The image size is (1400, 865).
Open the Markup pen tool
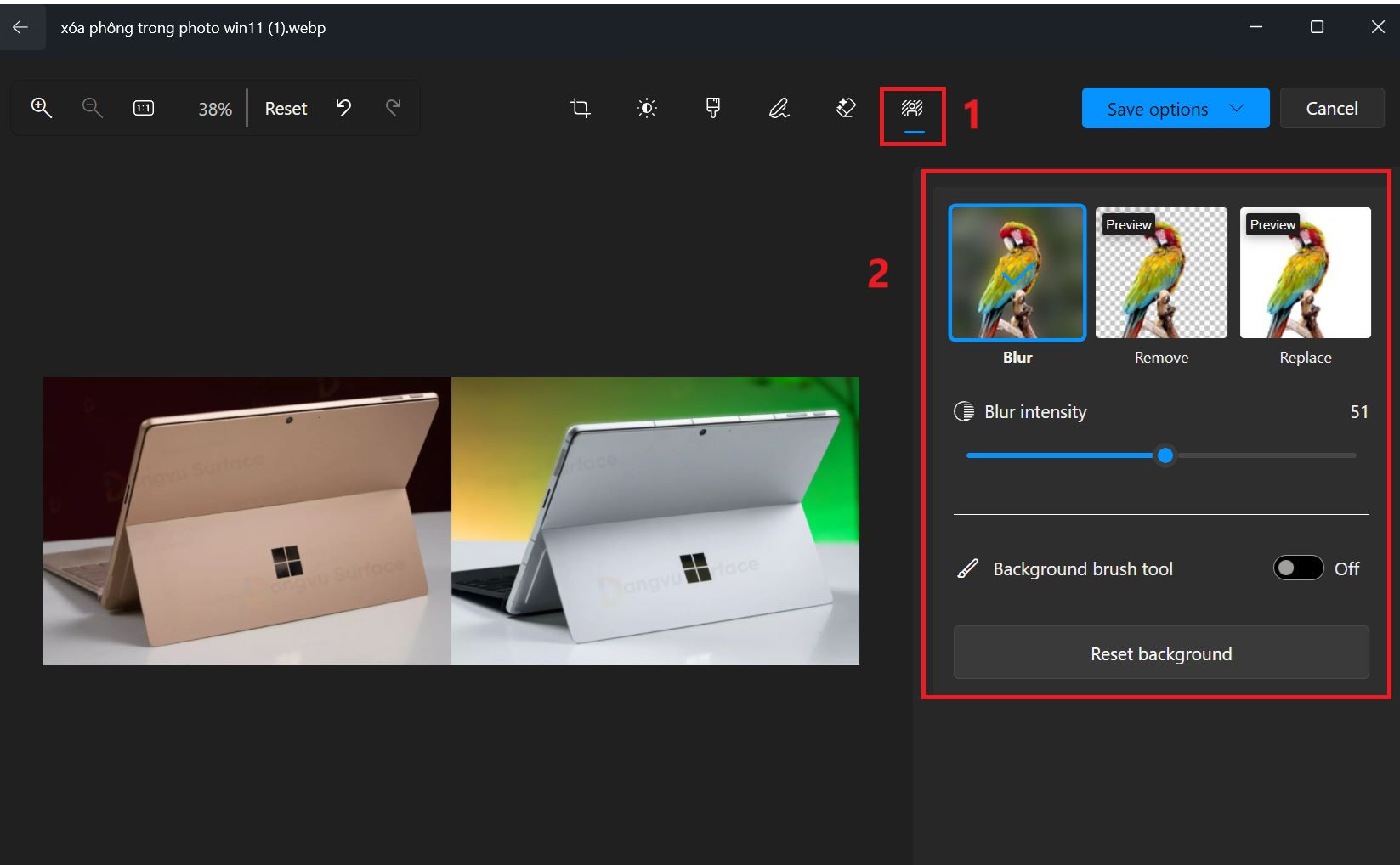[x=778, y=108]
